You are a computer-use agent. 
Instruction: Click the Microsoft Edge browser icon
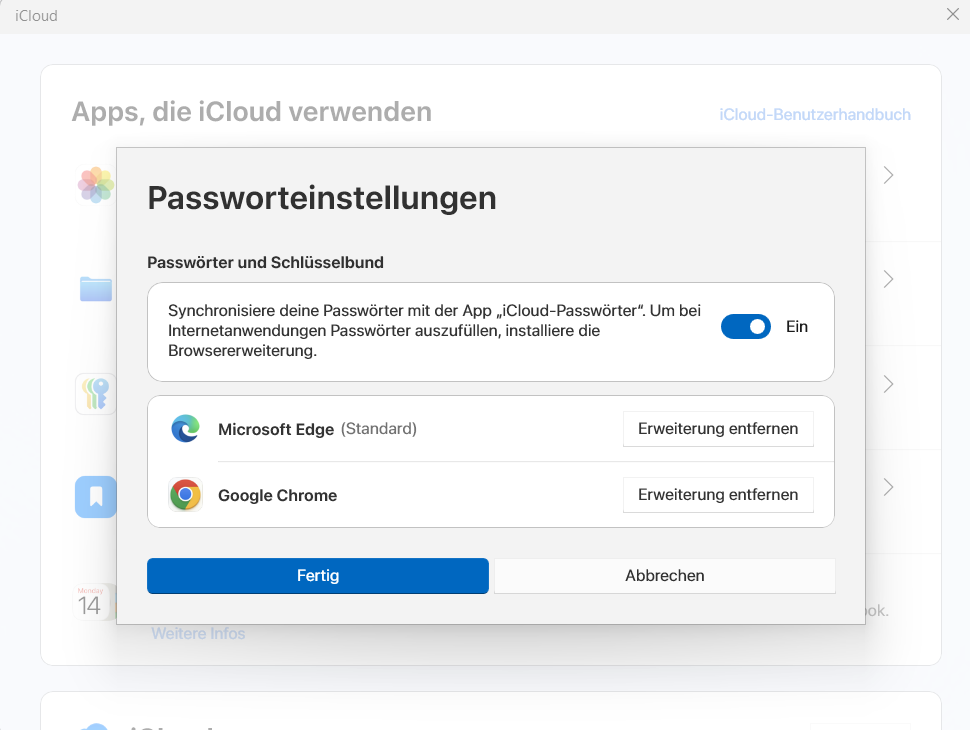click(185, 429)
